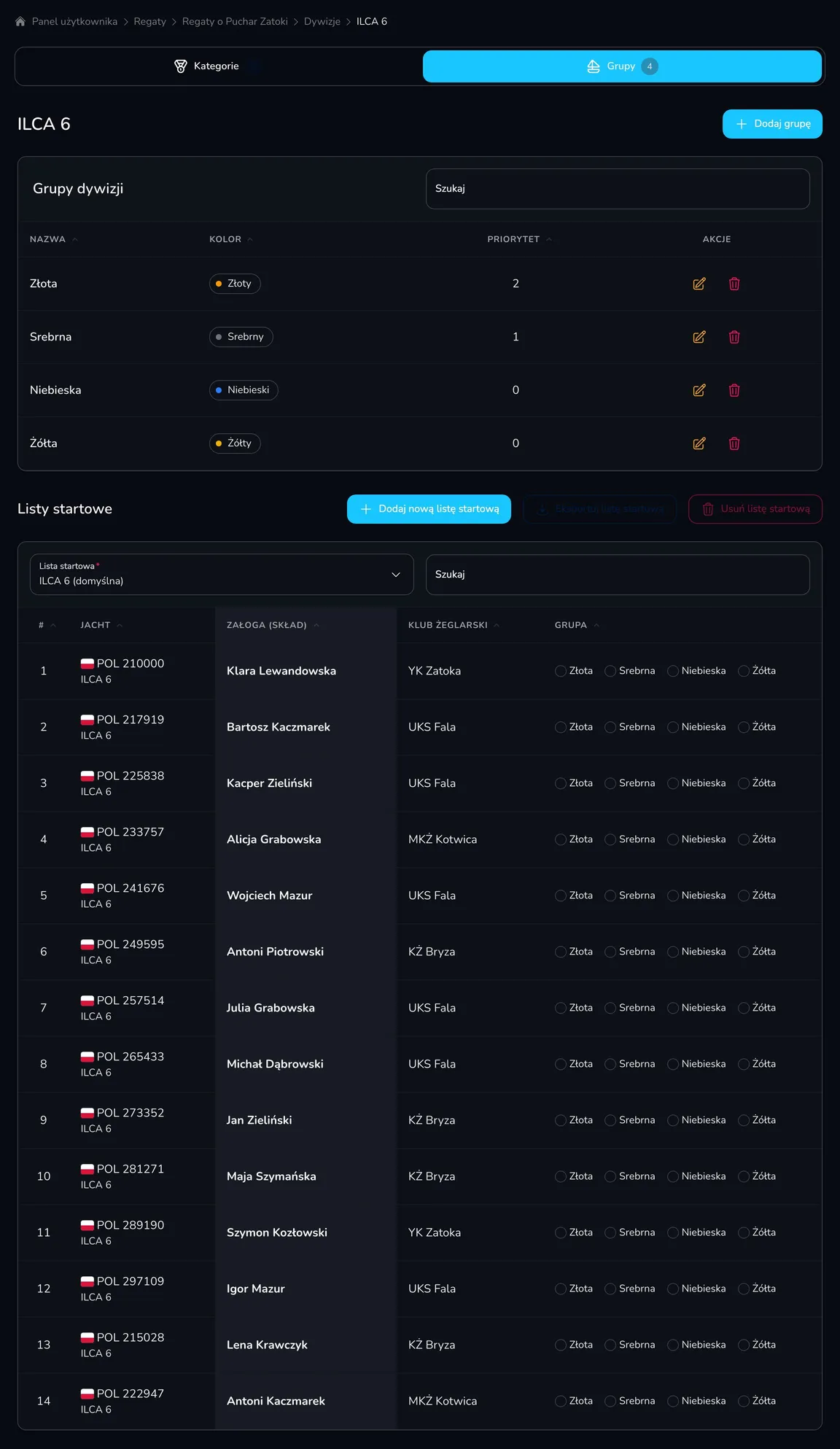Sort groups by Kolor column arrow

click(250, 239)
